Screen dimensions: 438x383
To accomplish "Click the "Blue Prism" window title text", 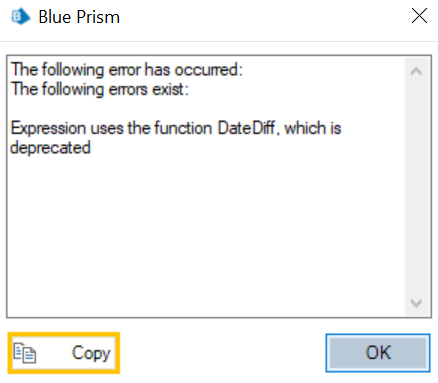I will click(x=79, y=17).
